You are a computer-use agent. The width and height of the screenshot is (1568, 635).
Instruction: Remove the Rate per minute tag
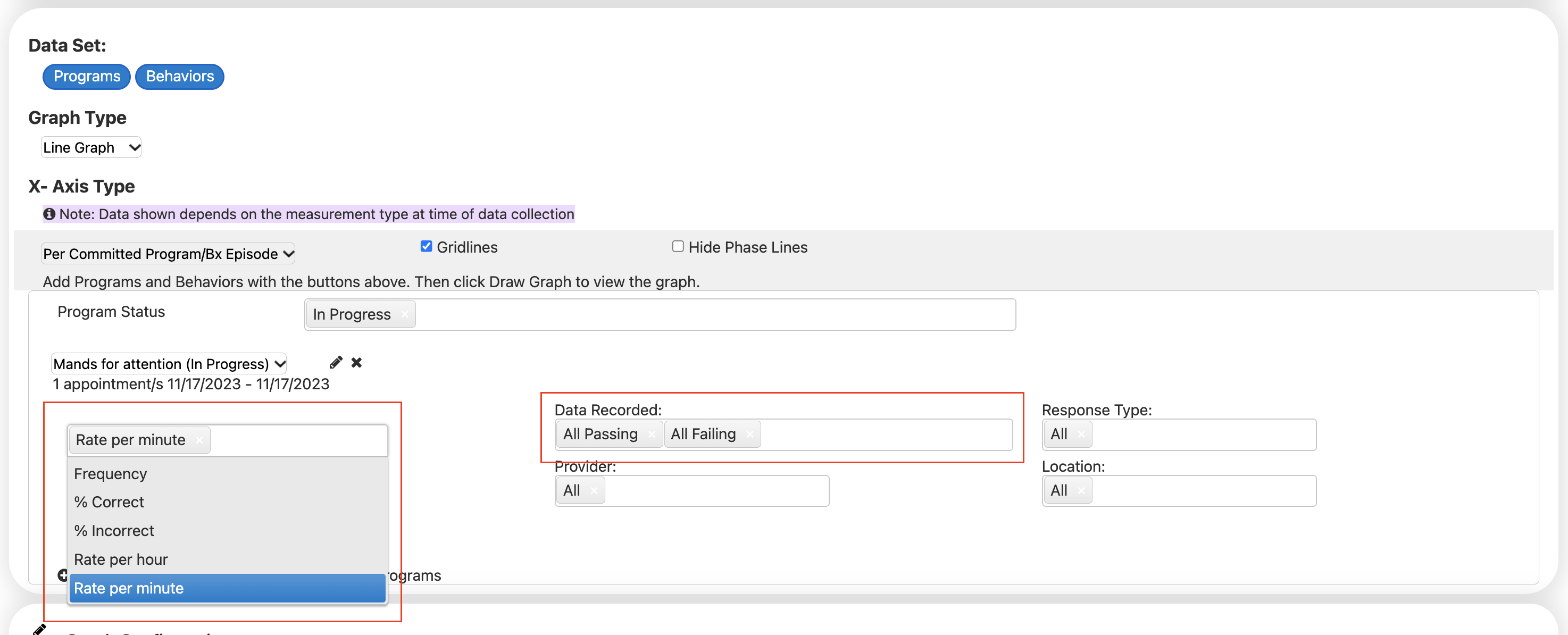(199, 440)
